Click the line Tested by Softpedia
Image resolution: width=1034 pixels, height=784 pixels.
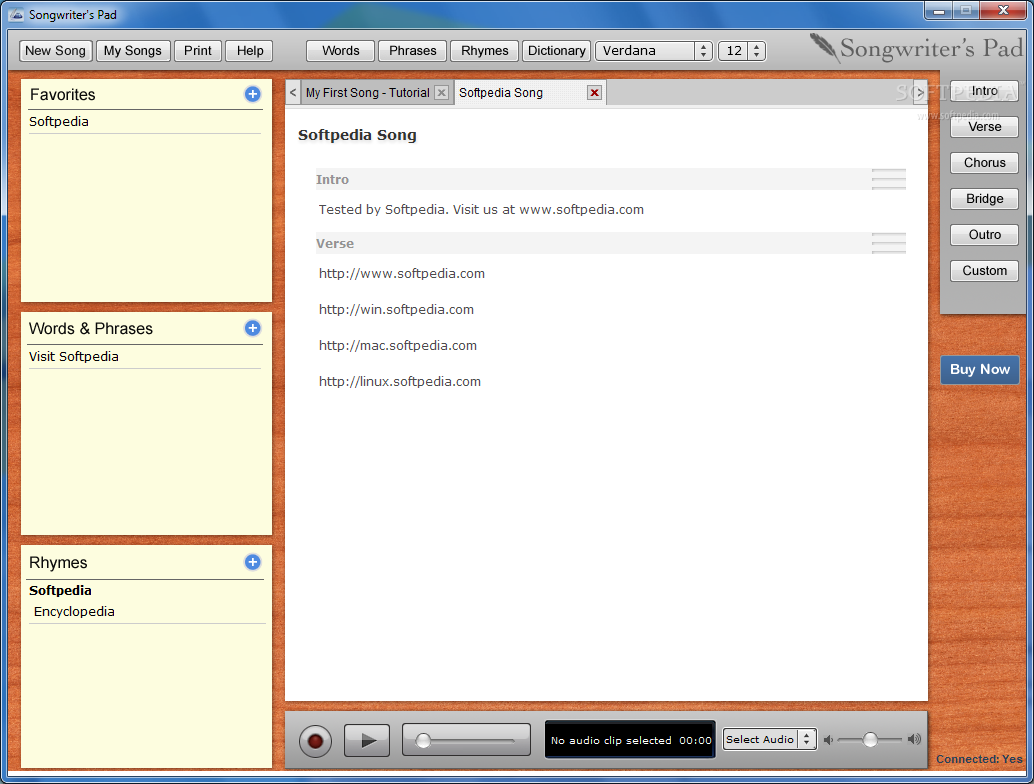(481, 210)
